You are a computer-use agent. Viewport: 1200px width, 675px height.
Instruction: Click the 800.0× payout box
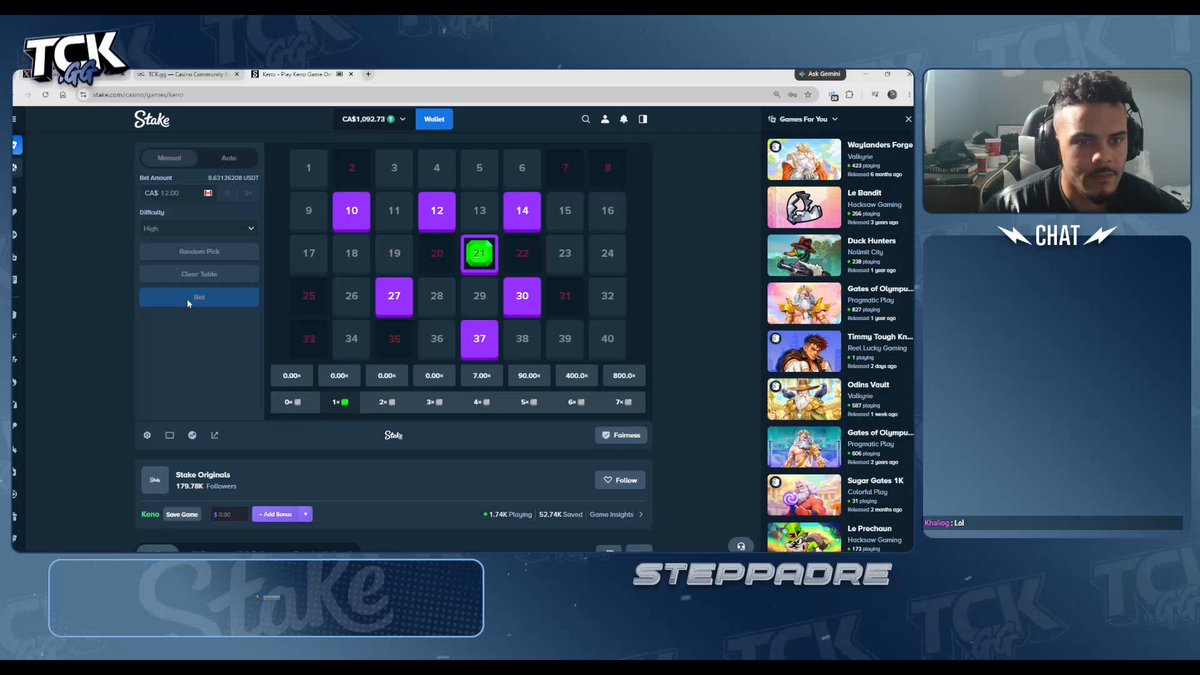point(624,376)
